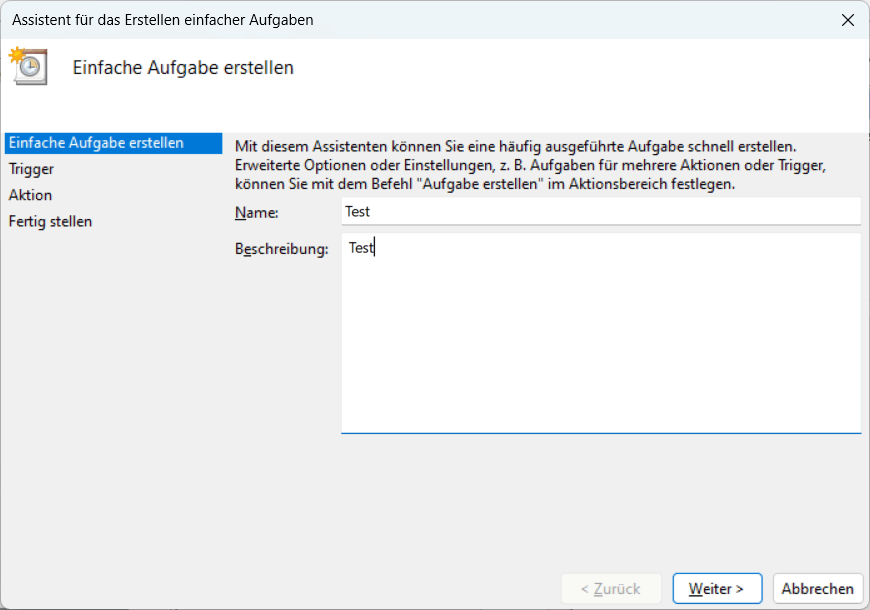Click the greyed-out '< Zurück' button

[614, 589]
